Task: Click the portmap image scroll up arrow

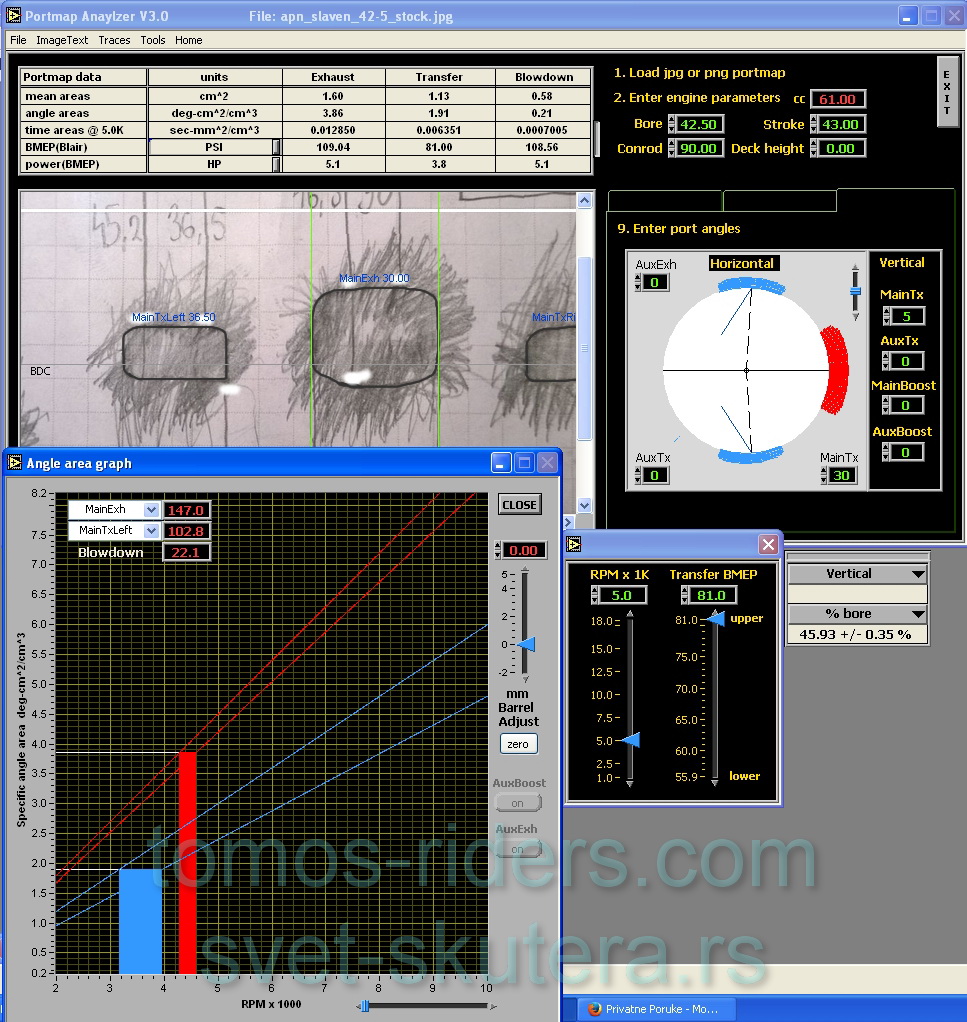Action: 585,201
